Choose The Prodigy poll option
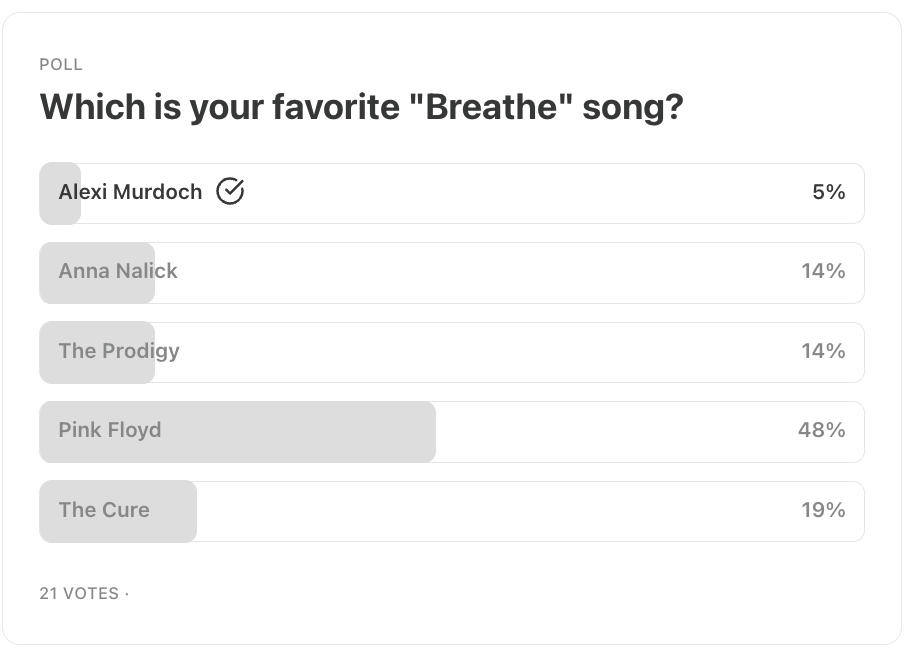Viewport: 916px width, 658px height. pyautogui.click(x=452, y=352)
